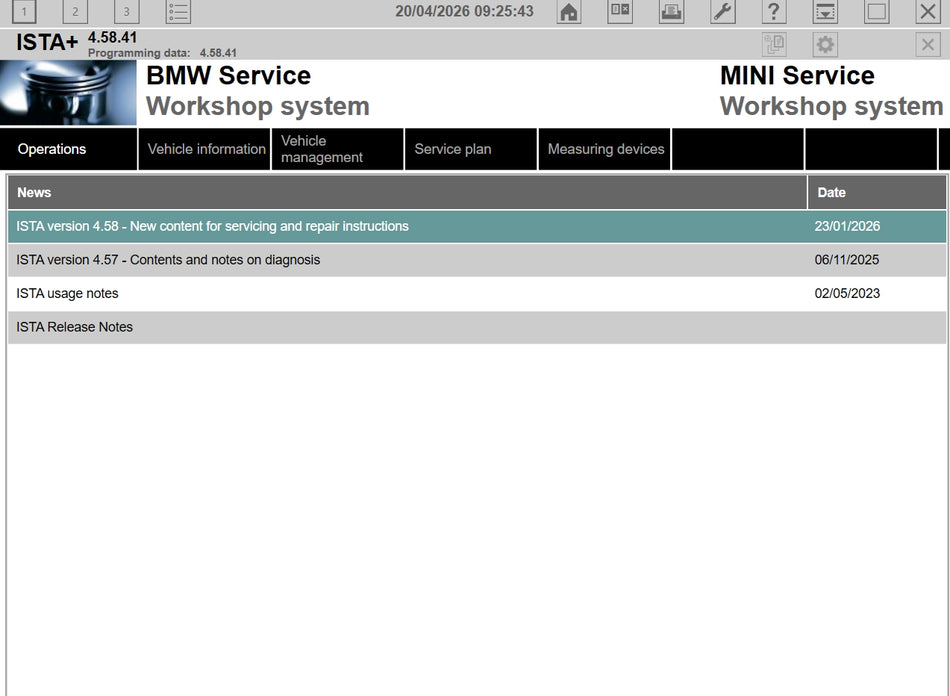Click the ISTA+ version 4.58.41 label
Screen dimensions: 950x696
(x=112, y=38)
